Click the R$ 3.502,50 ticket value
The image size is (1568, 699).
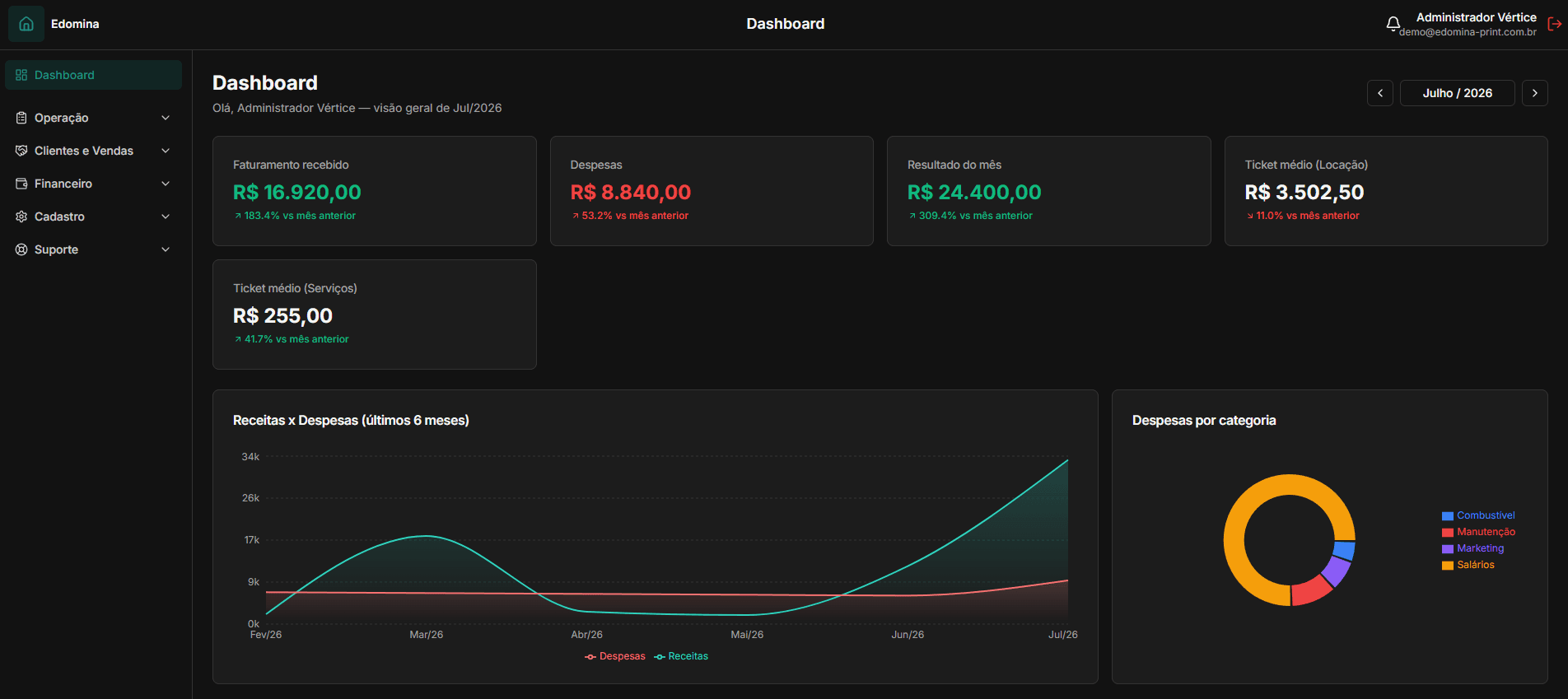click(x=1304, y=192)
